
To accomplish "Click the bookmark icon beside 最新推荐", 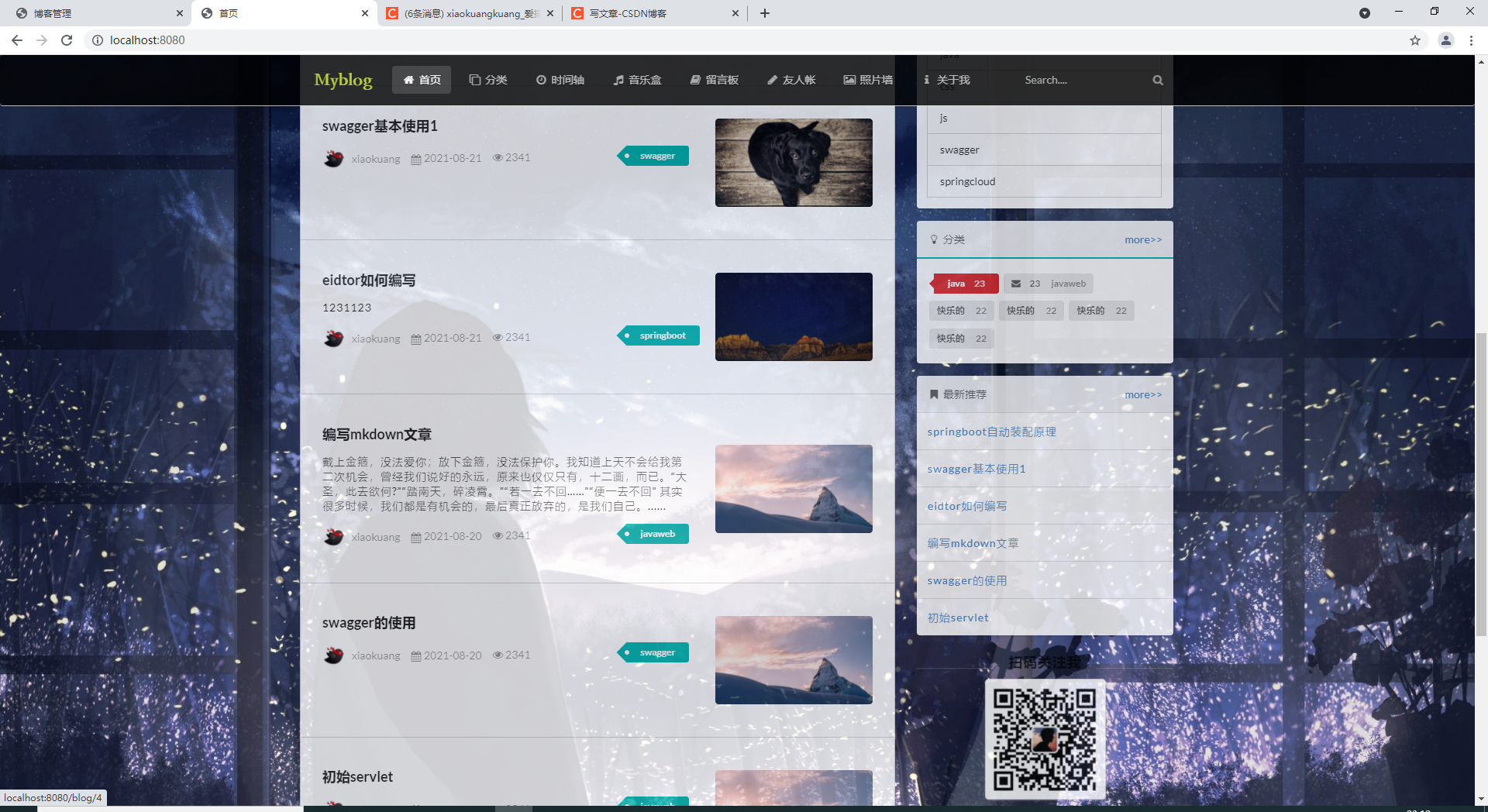I will click(934, 394).
